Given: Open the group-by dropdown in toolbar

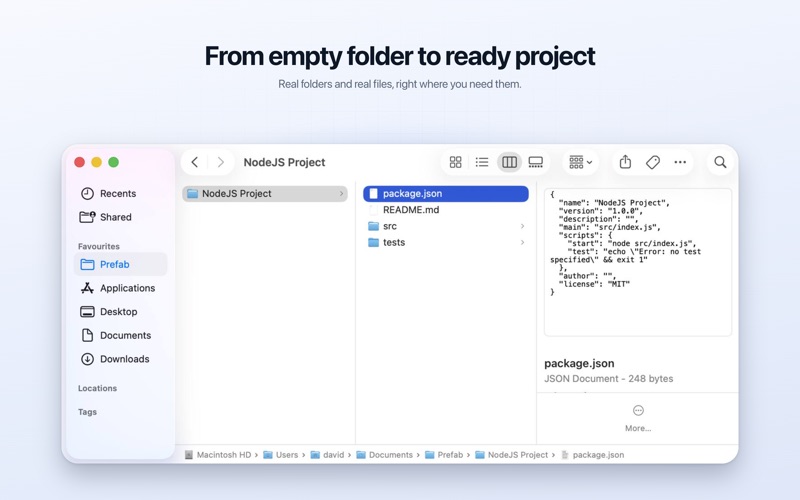Looking at the screenshot, I should click(581, 162).
